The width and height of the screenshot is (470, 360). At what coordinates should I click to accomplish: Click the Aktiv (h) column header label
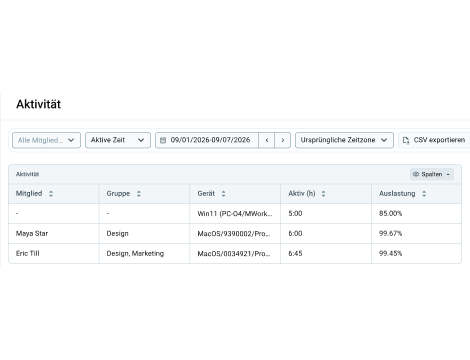[x=302, y=193]
